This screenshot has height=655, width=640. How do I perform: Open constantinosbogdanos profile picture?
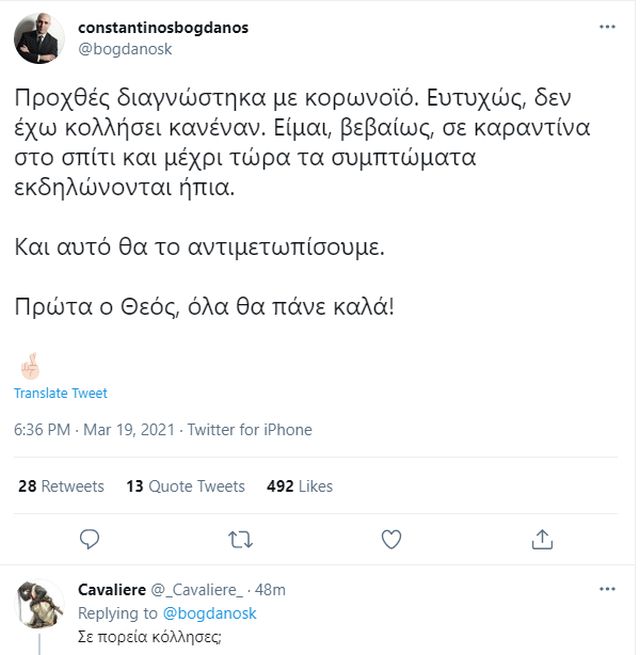[x=40, y=38]
